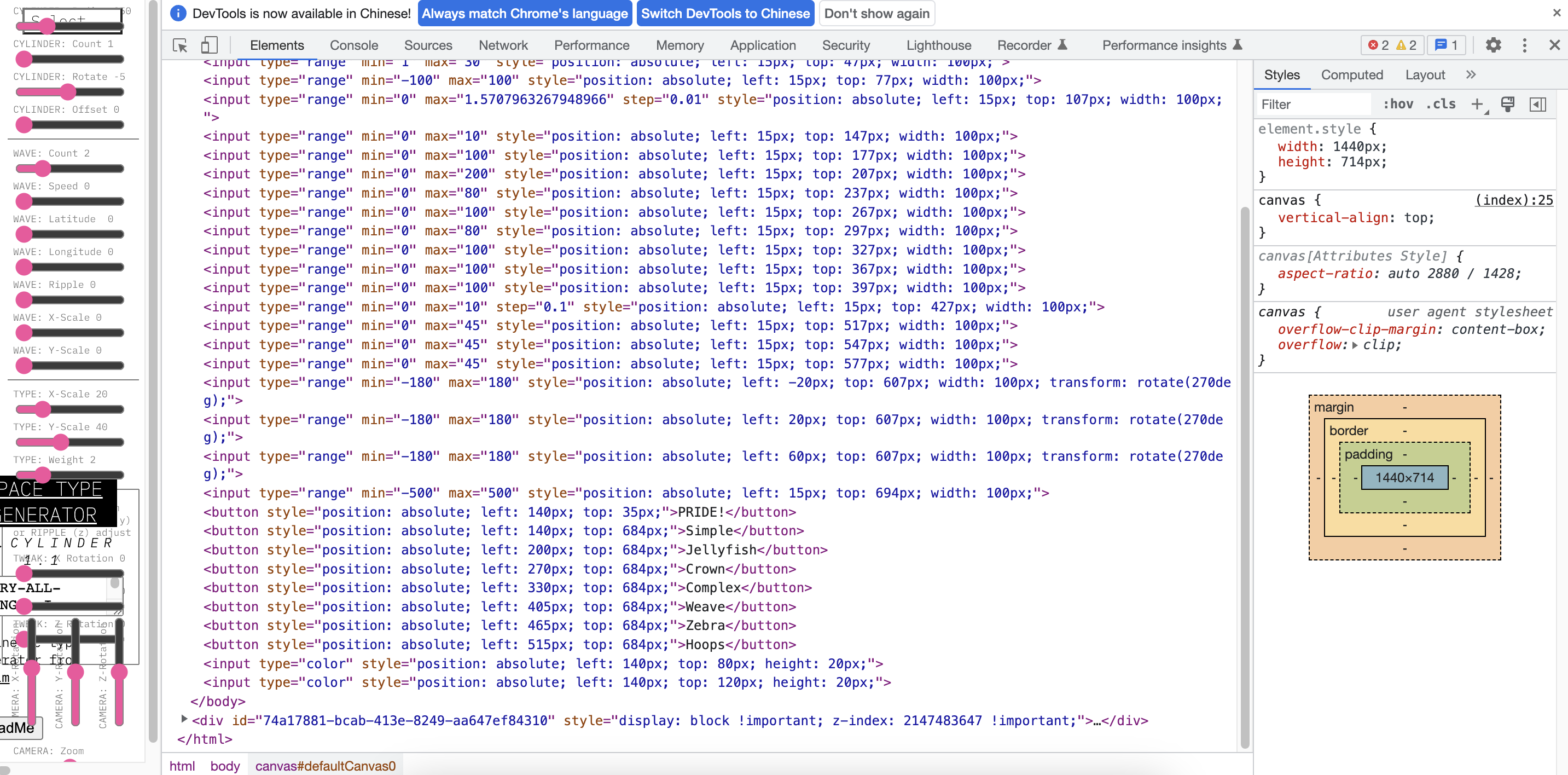
Task: Show more Styles pane tabs chevron
Action: click(x=1471, y=74)
